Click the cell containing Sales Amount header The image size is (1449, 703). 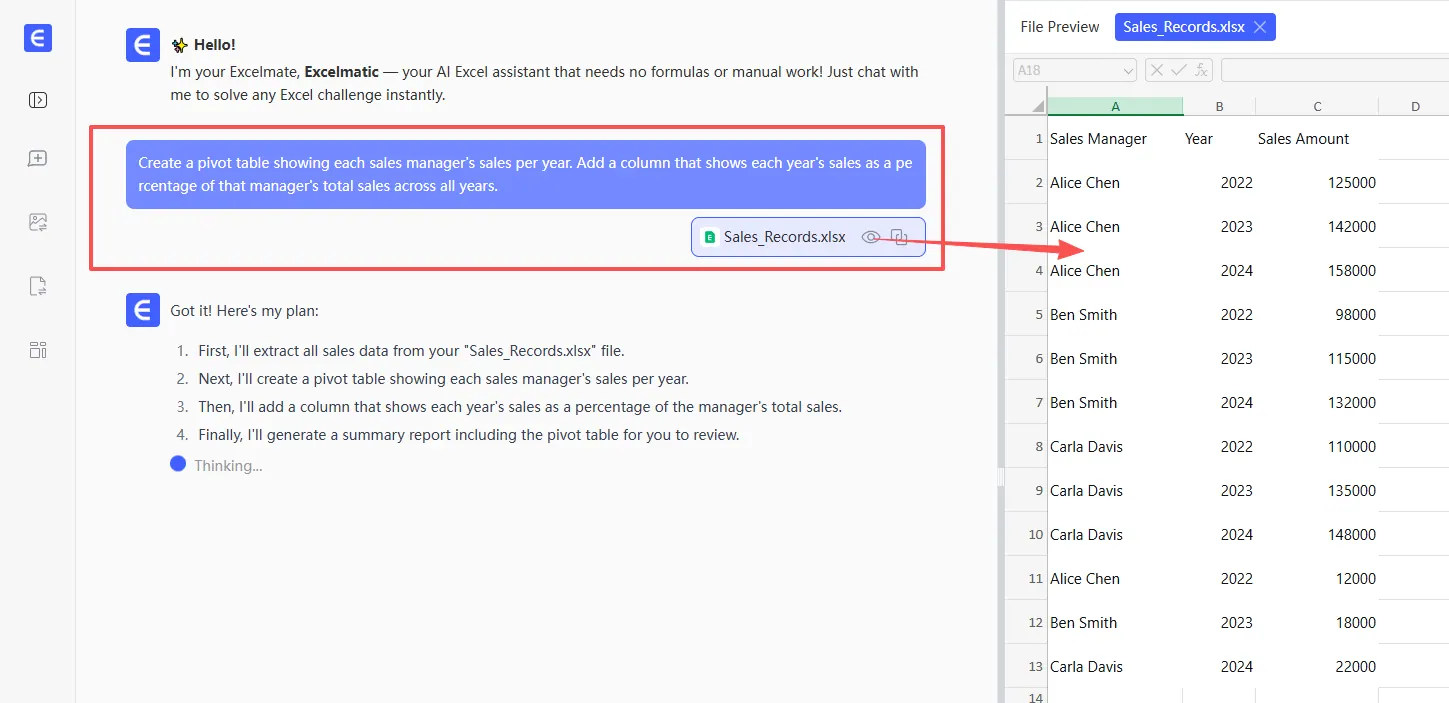pos(1303,139)
